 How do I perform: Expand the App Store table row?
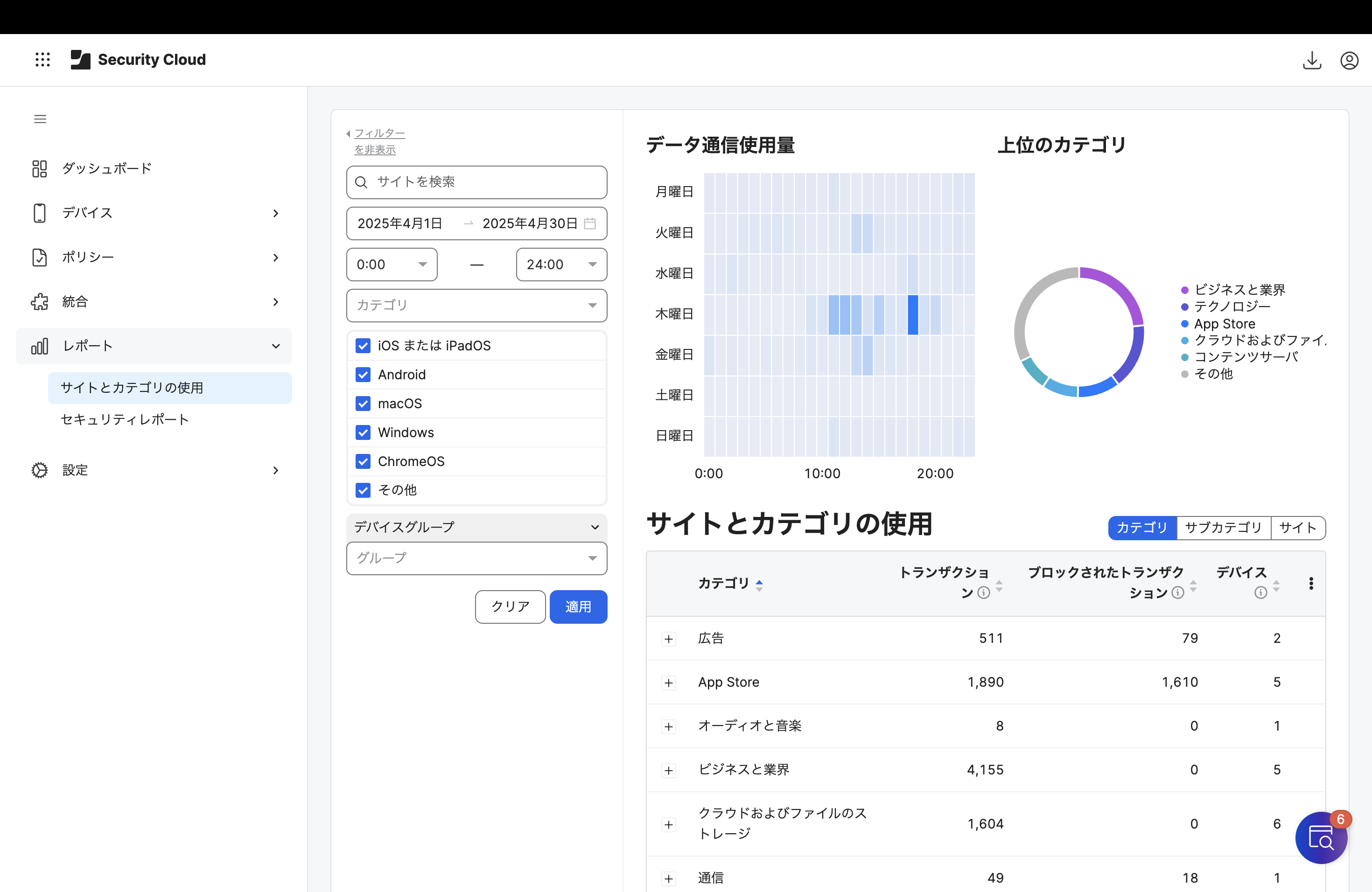click(669, 683)
